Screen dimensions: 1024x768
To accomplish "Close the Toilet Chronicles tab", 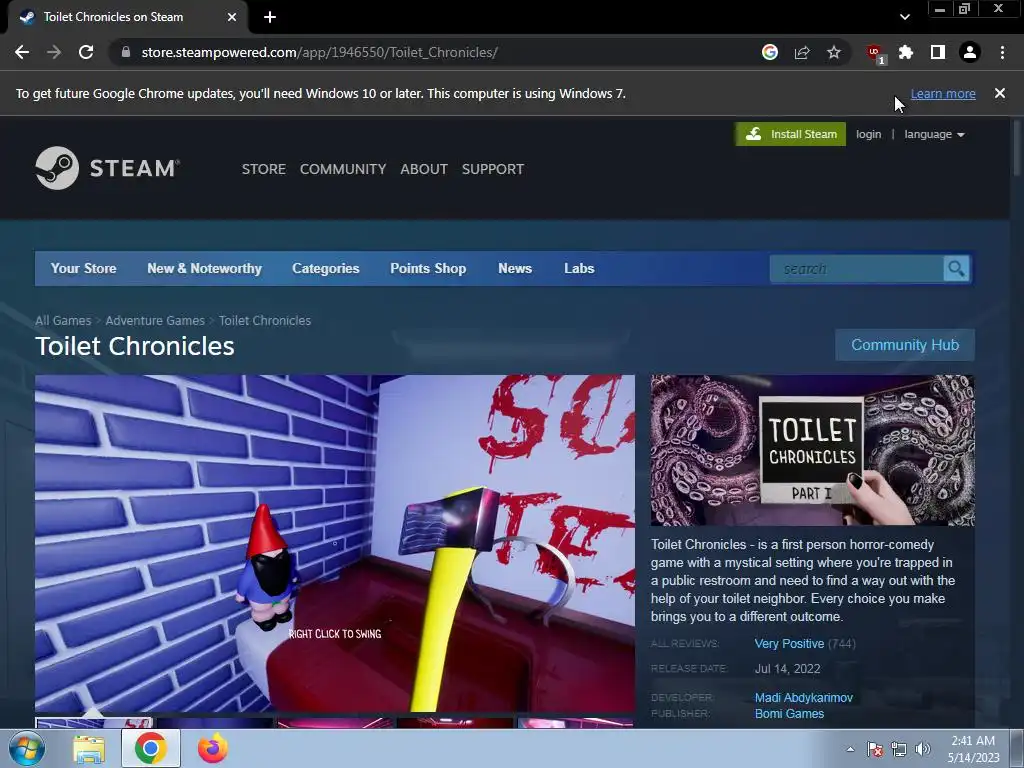I will click(232, 17).
